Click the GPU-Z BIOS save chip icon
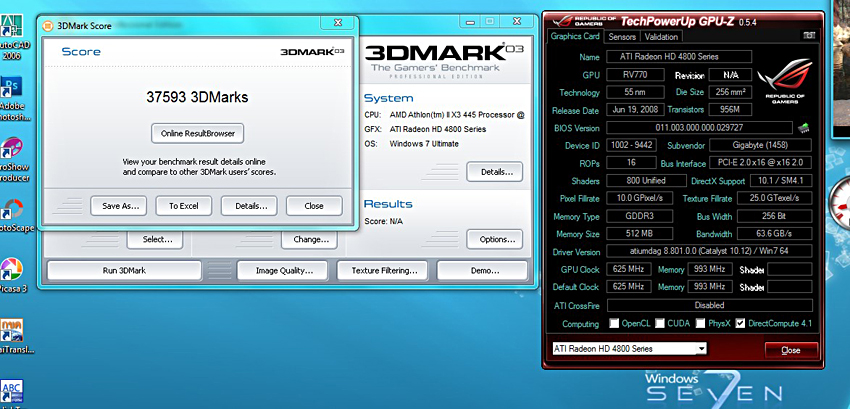Viewport: 850px width, 409px height. [x=803, y=128]
